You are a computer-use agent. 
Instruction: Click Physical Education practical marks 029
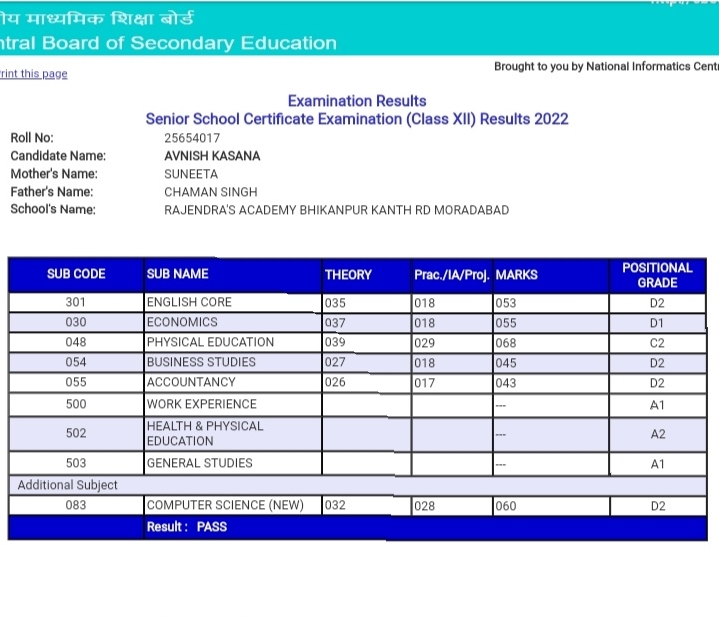pyautogui.click(x=452, y=343)
